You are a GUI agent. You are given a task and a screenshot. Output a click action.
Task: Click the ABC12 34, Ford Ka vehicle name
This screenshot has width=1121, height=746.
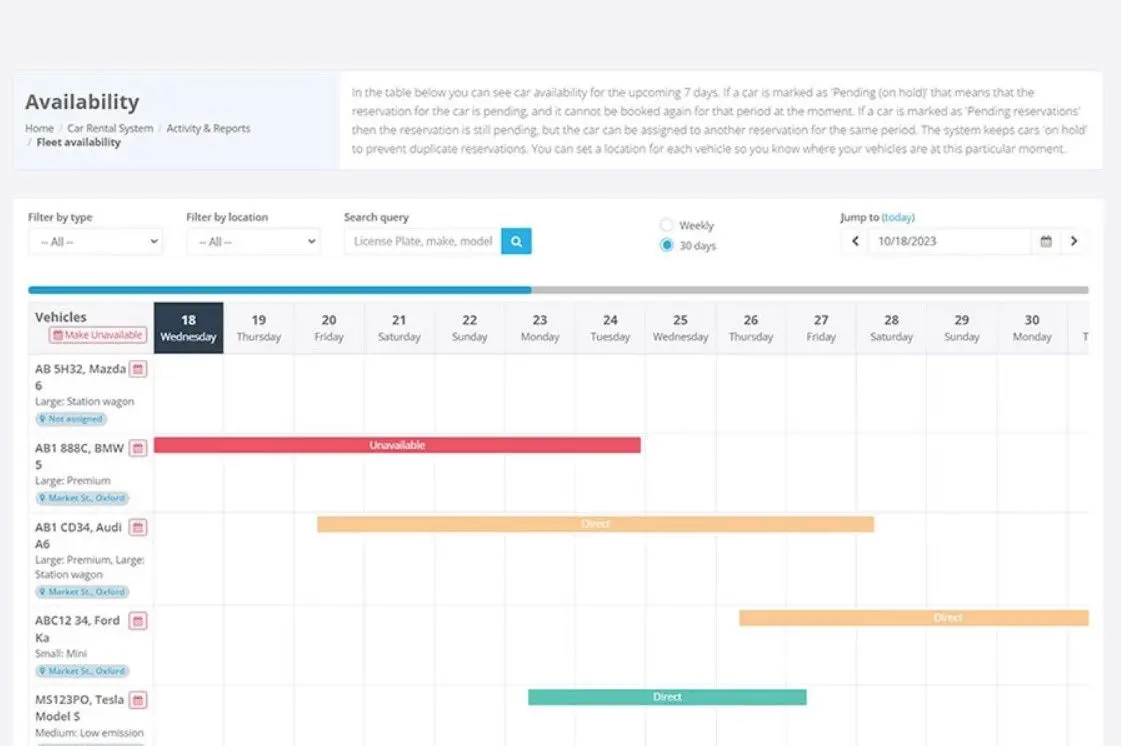[77, 629]
